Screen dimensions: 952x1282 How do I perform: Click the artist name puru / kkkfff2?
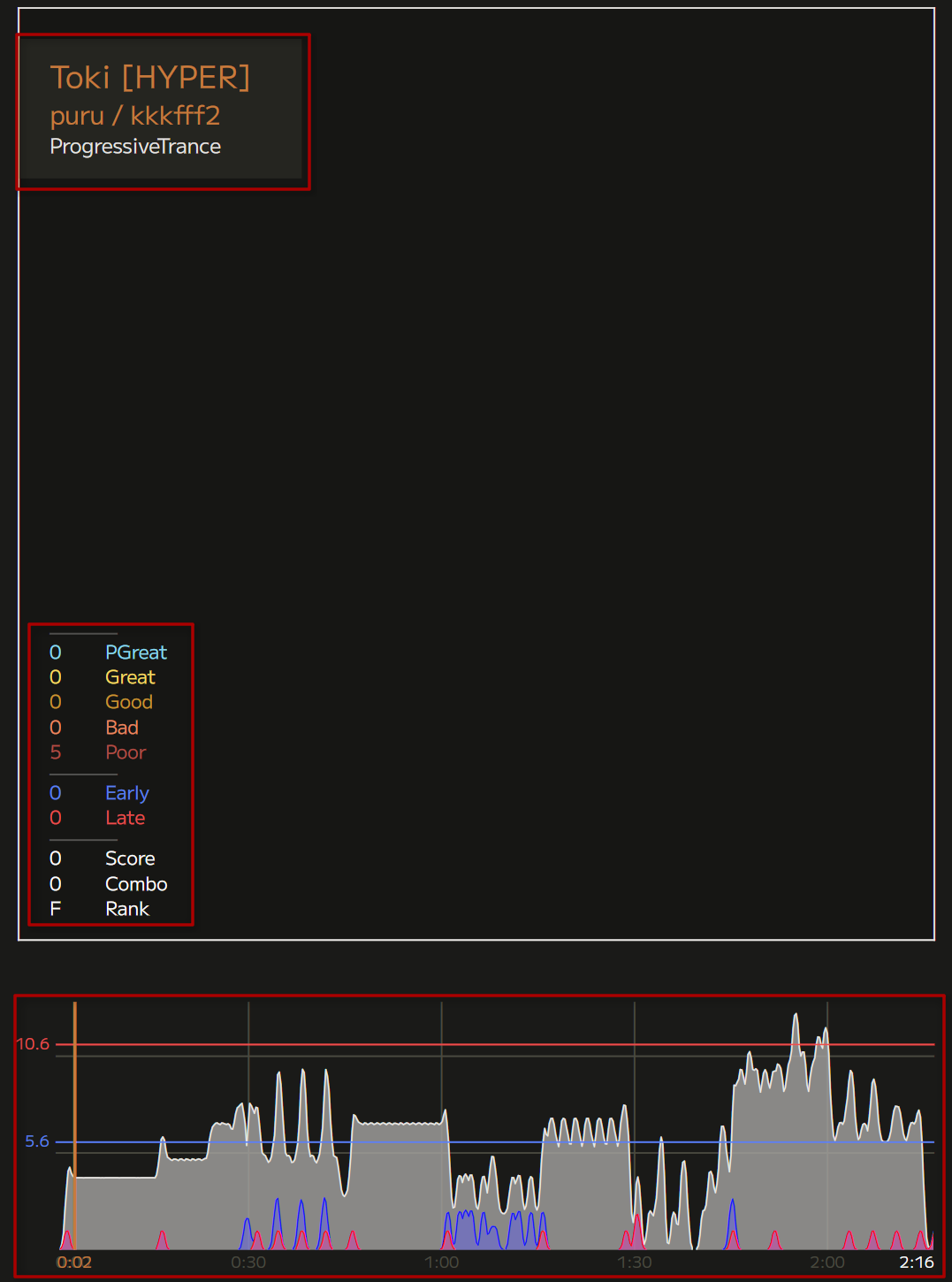134,116
